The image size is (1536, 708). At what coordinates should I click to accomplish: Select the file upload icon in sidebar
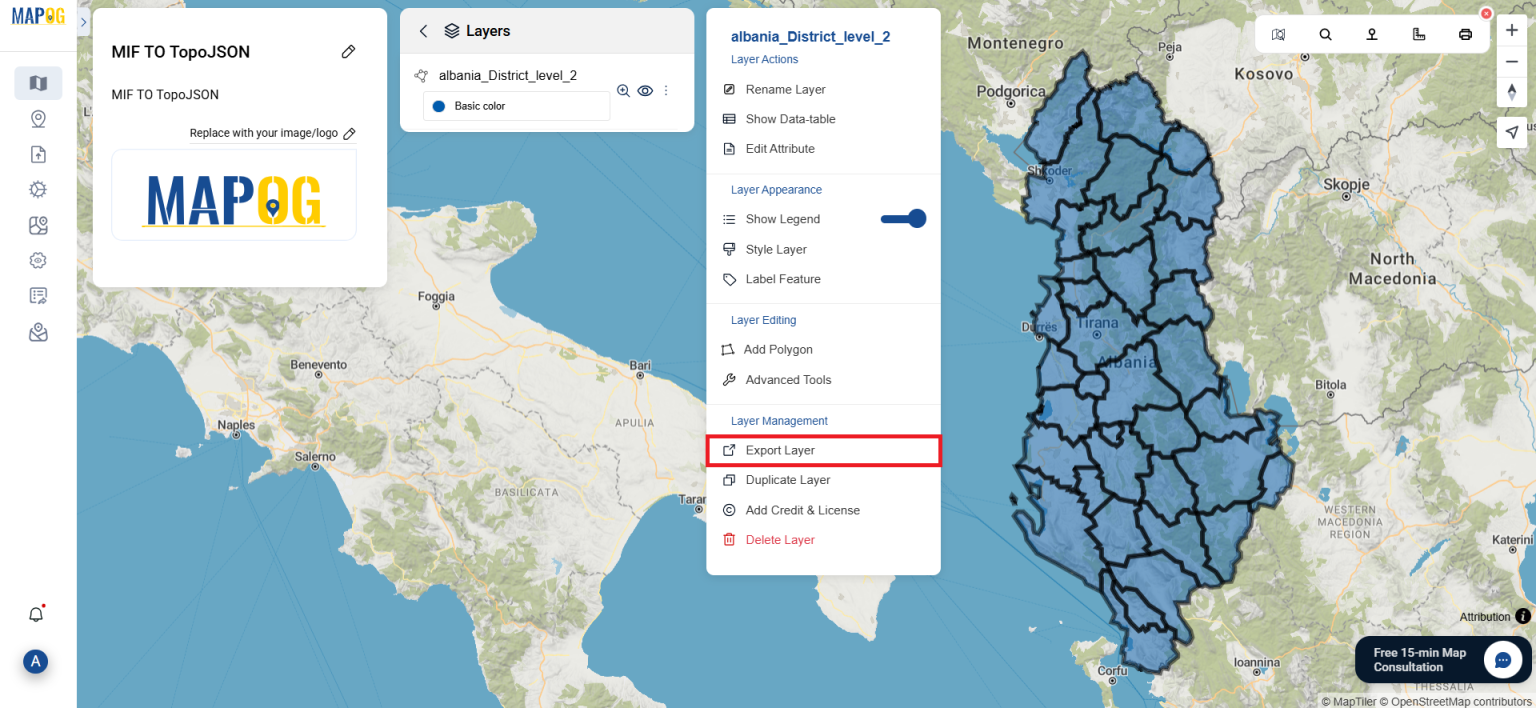coord(38,154)
